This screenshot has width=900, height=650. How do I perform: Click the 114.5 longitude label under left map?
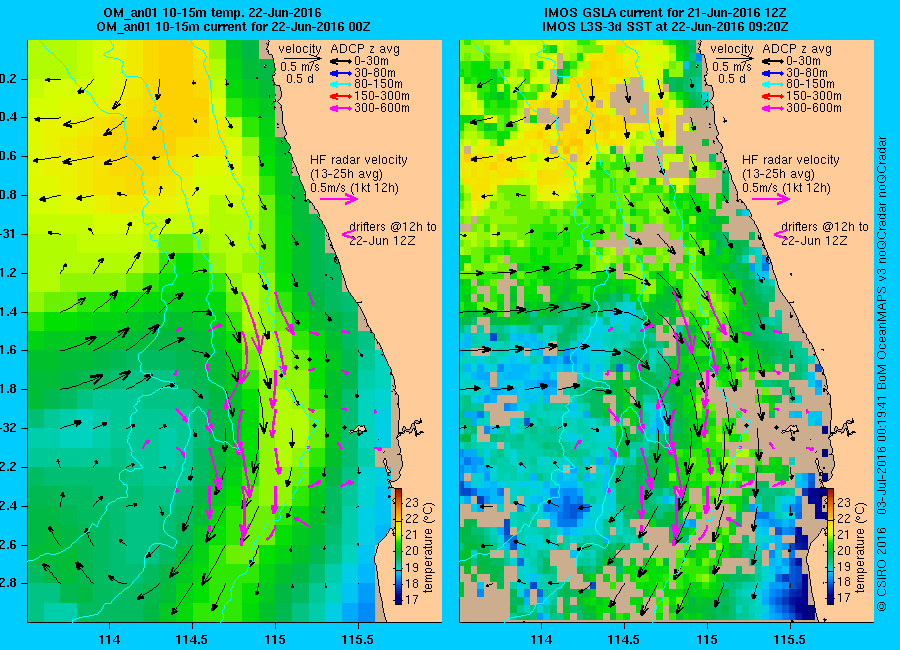tap(192, 639)
